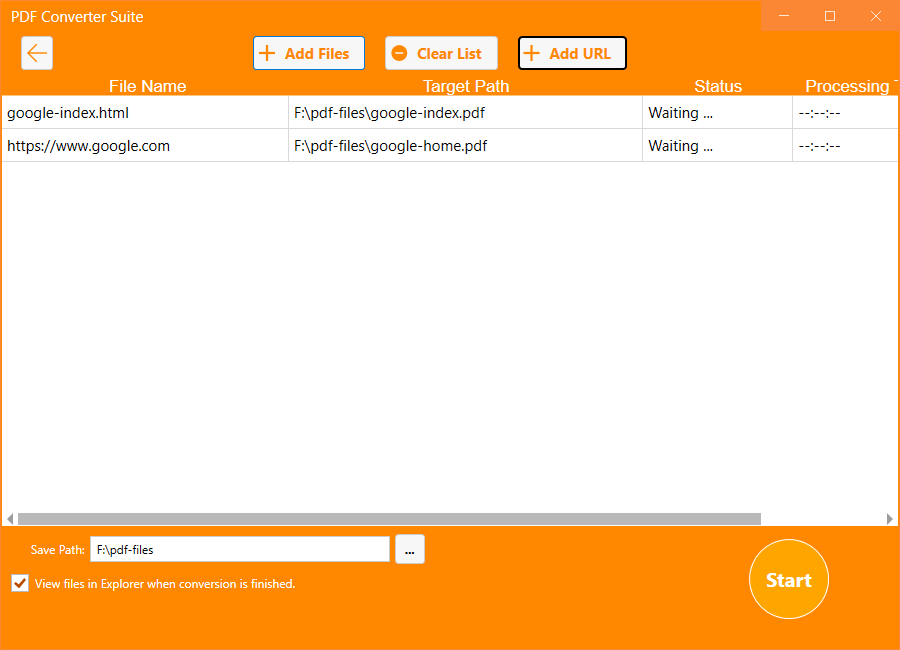Screen dimensions: 900x650
Task: Click the plus icon on Add URL
Action: (x=531, y=53)
